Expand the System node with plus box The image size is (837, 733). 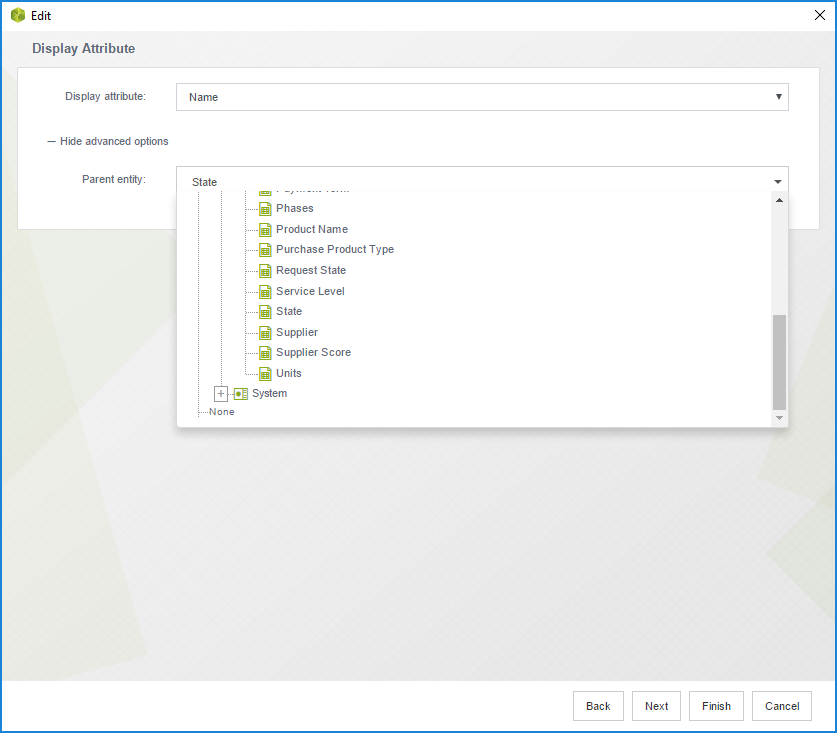pos(220,394)
